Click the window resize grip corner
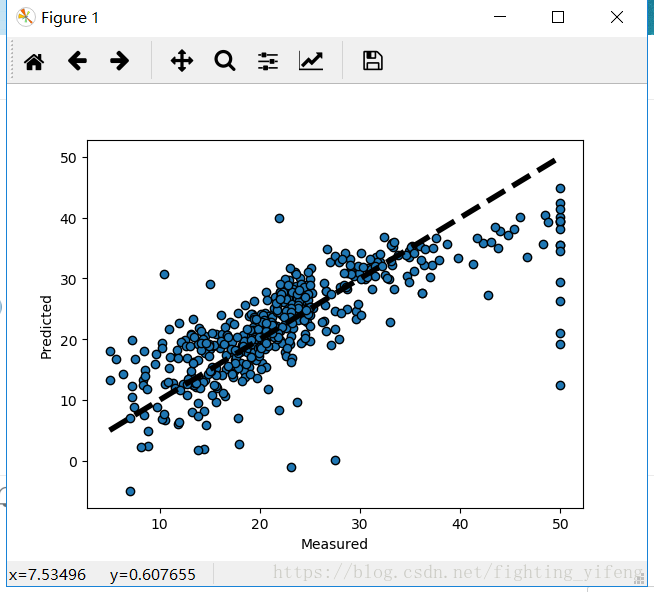This screenshot has width=654, height=592. [639, 578]
